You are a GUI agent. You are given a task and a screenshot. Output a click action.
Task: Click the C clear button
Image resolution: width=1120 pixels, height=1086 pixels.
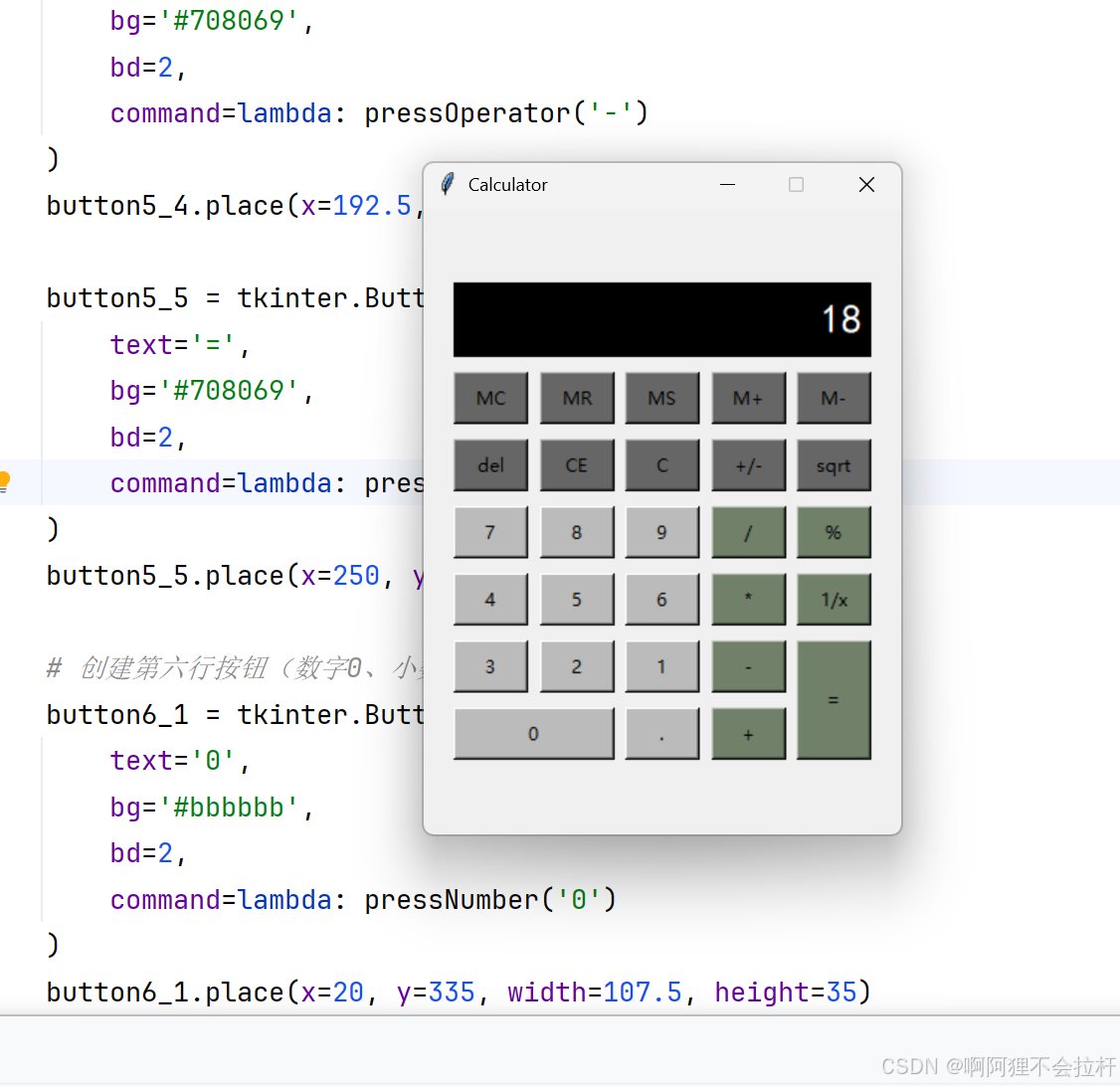pos(662,465)
